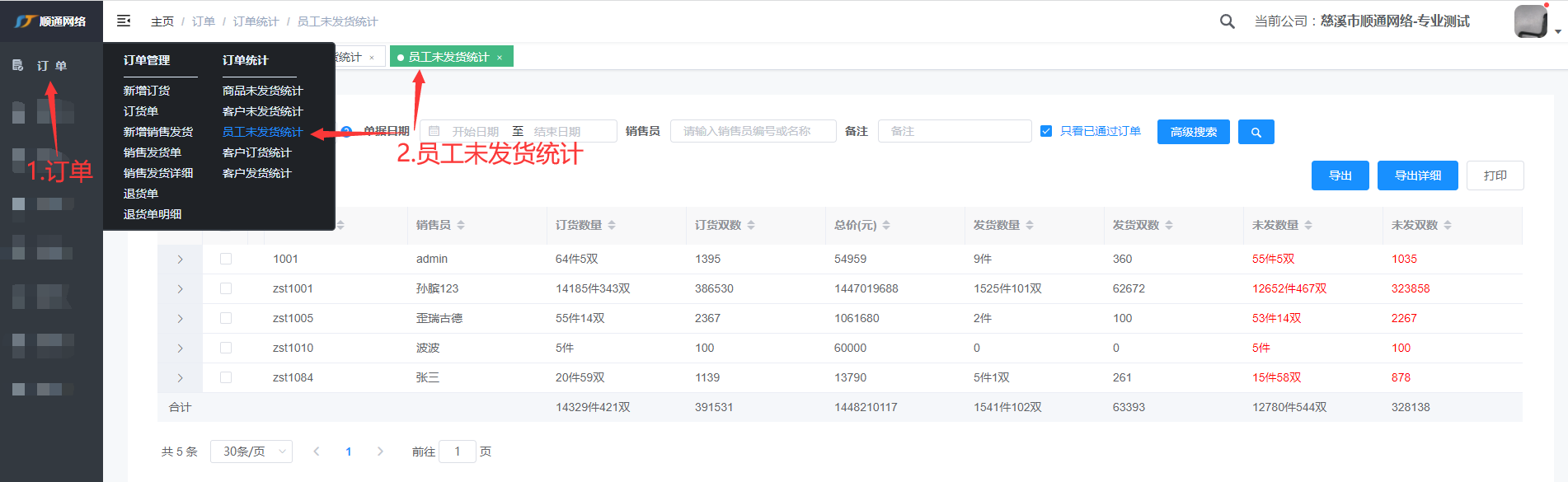Screen dimensions: 1568x482
Task: Select 销售发货单 in order management menu
Action: pos(153,152)
